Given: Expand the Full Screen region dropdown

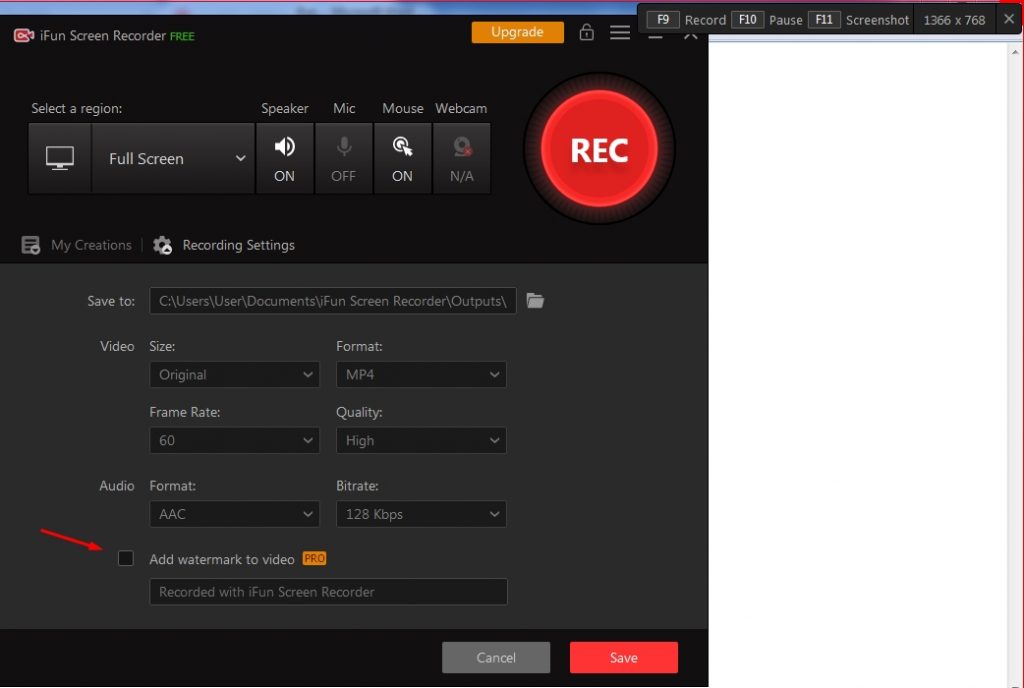Looking at the screenshot, I should click(x=173, y=158).
